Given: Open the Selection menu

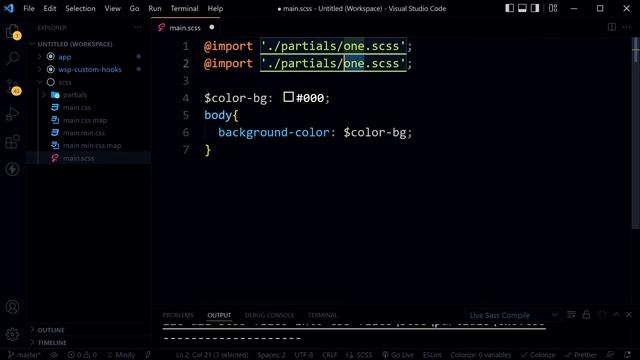Looking at the screenshot, I should click(x=80, y=8).
